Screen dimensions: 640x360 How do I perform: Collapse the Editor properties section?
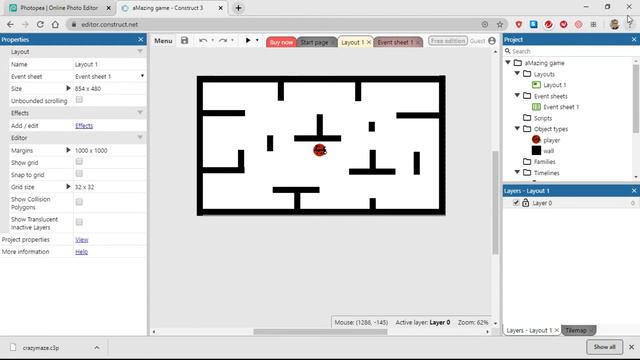pos(140,138)
